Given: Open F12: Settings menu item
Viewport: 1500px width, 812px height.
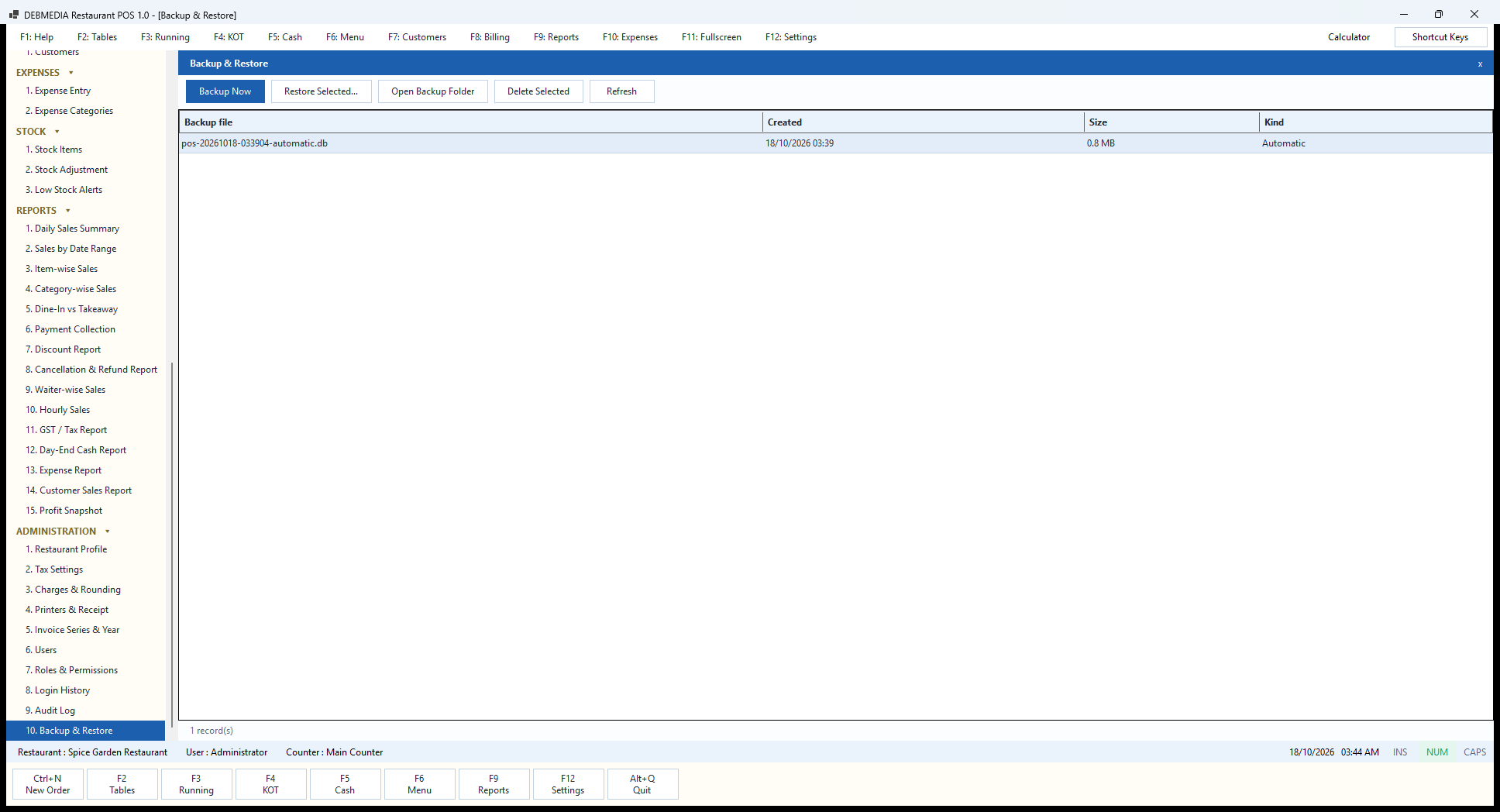Looking at the screenshot, I should tap(790, 37).
